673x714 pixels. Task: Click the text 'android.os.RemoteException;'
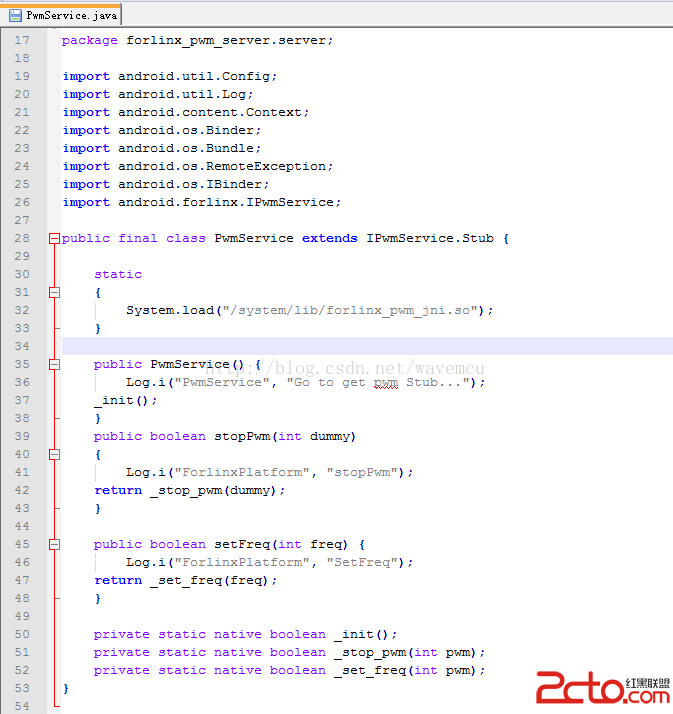tap(225, 166)
